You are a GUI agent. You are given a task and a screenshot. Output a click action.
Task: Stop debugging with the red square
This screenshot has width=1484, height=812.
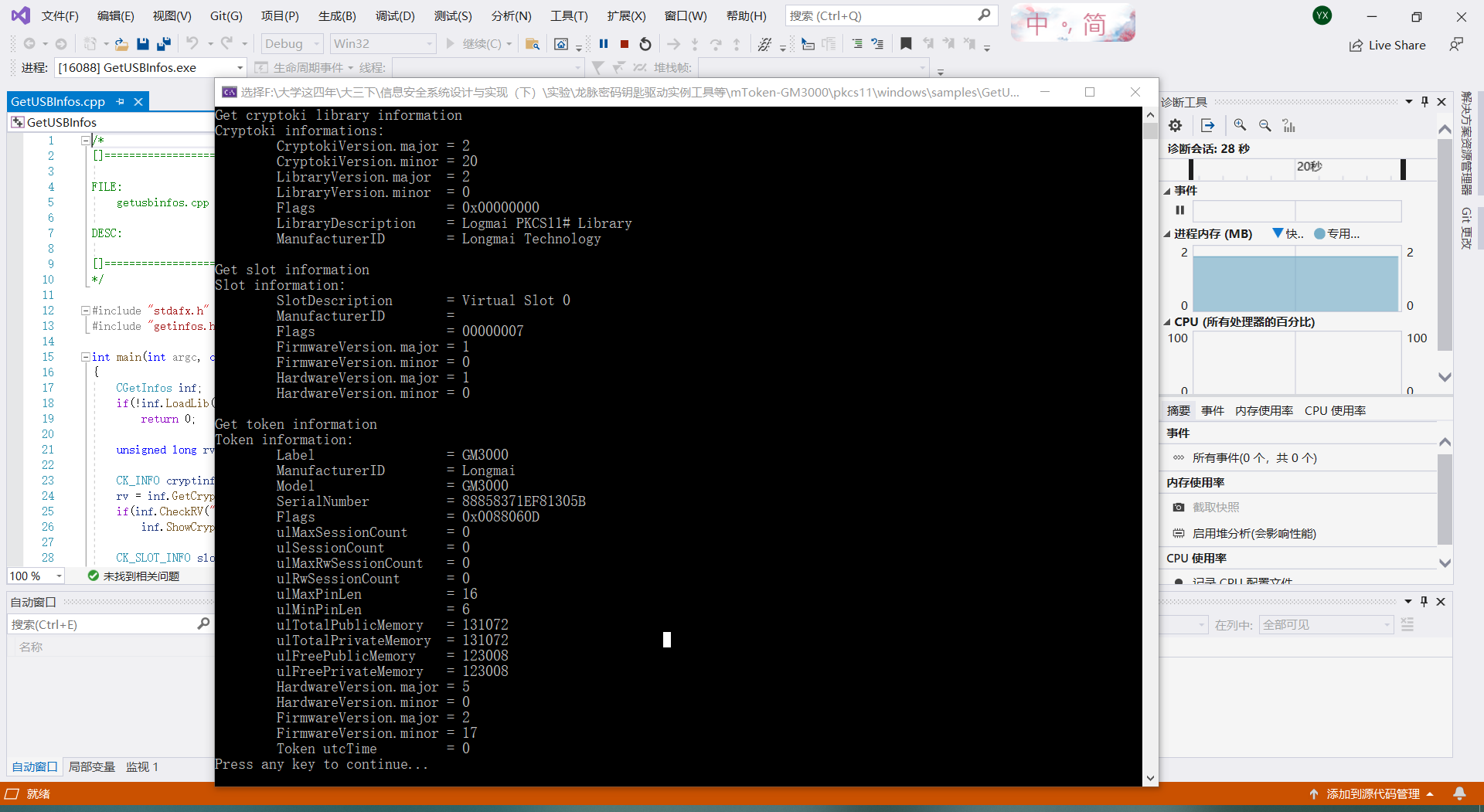[625, 44]
